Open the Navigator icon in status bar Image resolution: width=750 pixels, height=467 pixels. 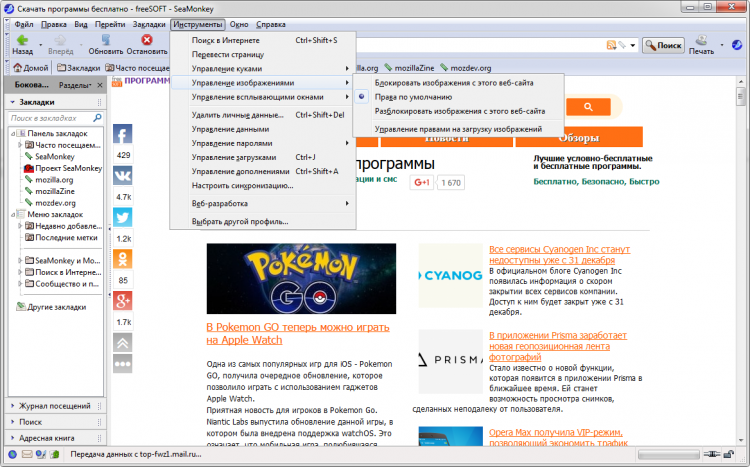(x=12, y=454)
